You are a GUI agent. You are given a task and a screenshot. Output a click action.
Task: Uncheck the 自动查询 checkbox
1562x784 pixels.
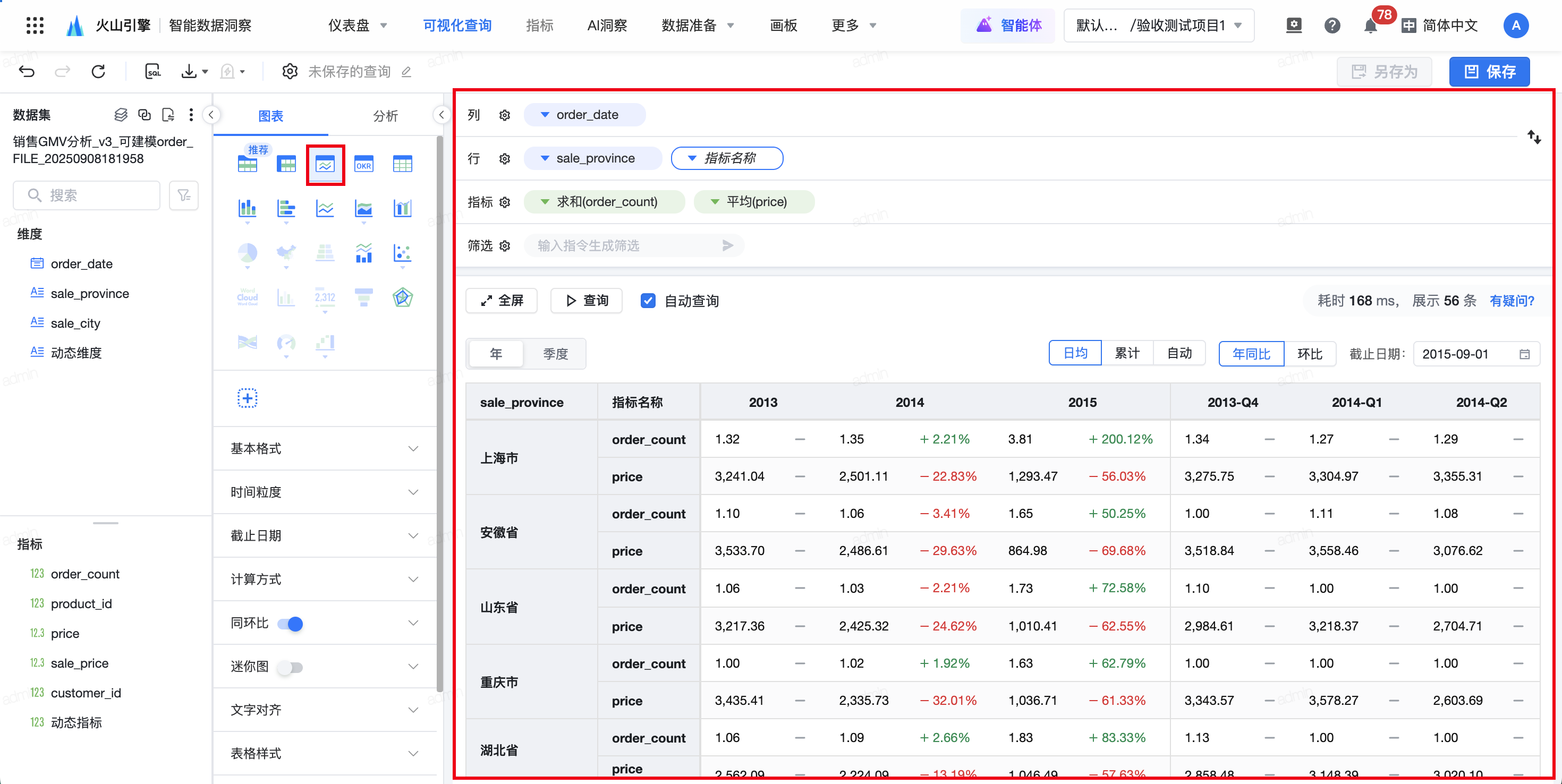648,301
